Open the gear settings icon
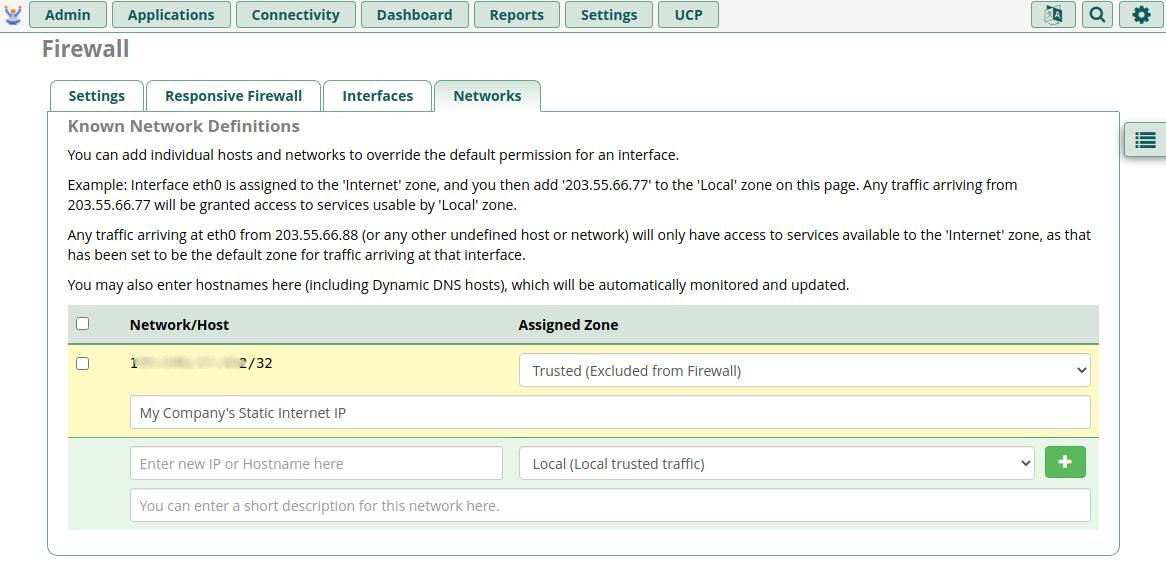The image size is (1166, 567). tap(1141, 15)
